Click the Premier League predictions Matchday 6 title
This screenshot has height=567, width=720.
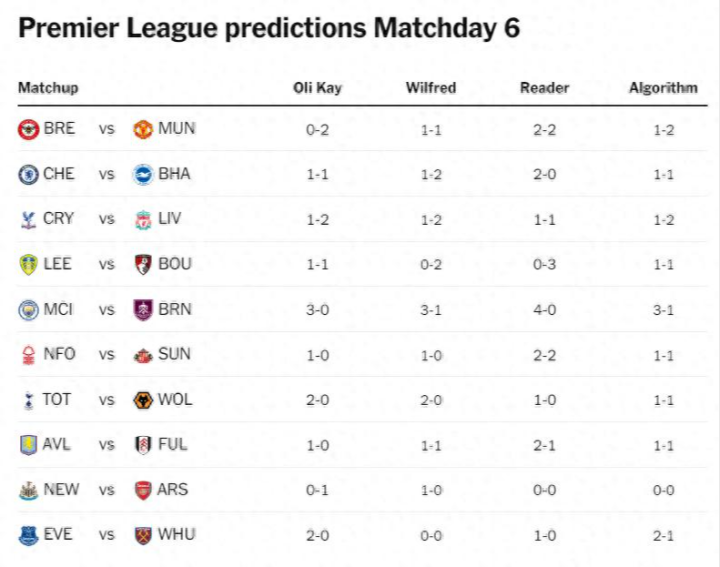coord(269,28)
